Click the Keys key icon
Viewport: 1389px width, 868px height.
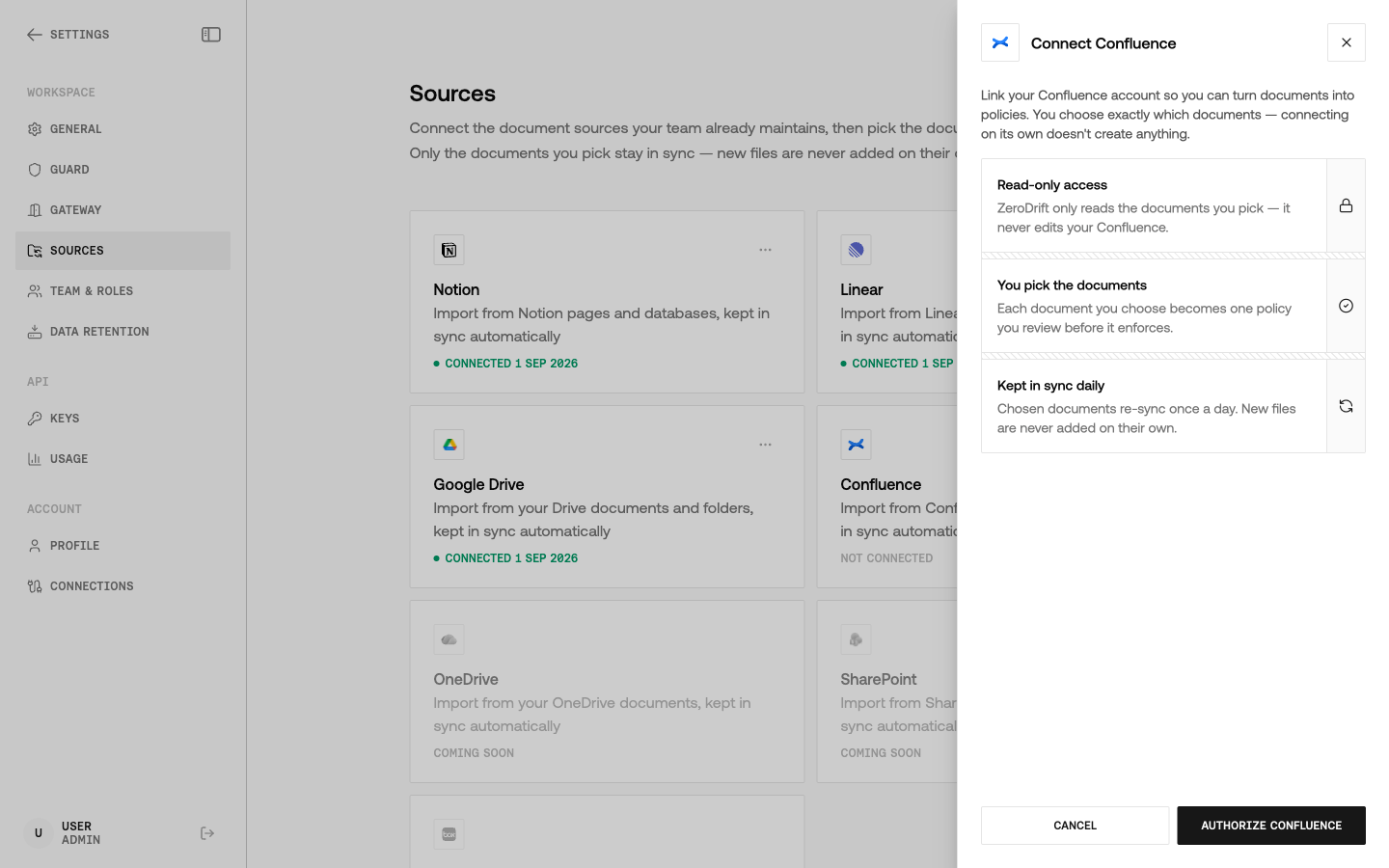[35, 419]
